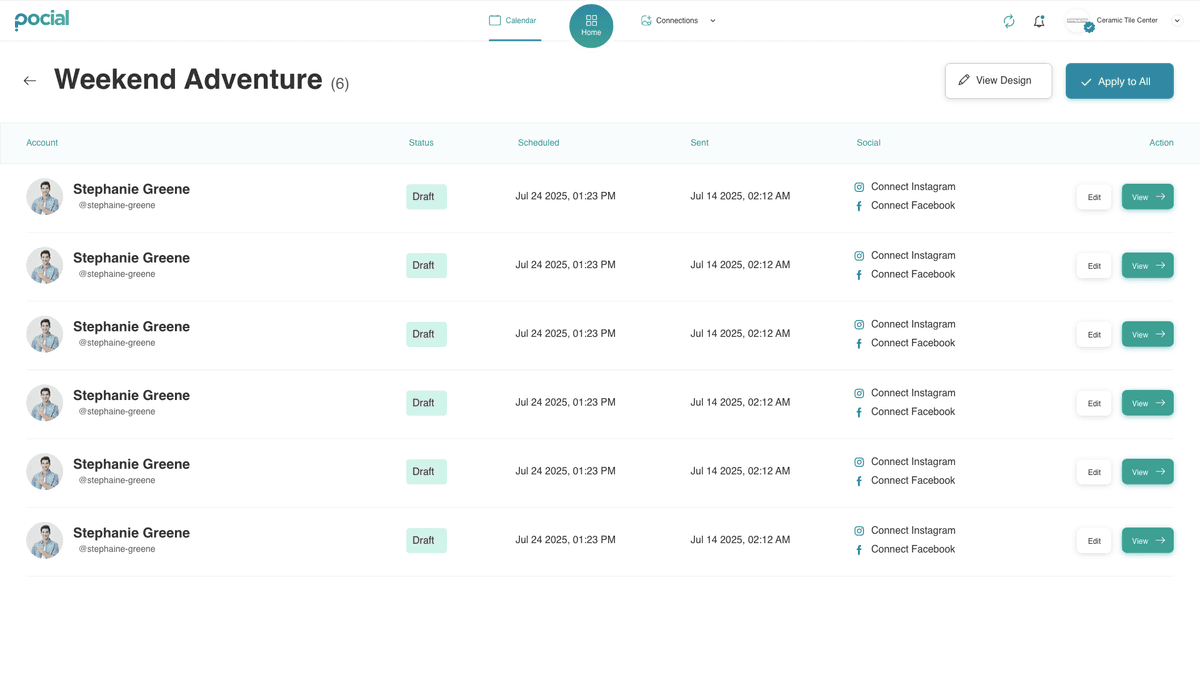Click the Ceramic Tile Center account logo
1200x675 pixels.
(x=1078, y=21)
